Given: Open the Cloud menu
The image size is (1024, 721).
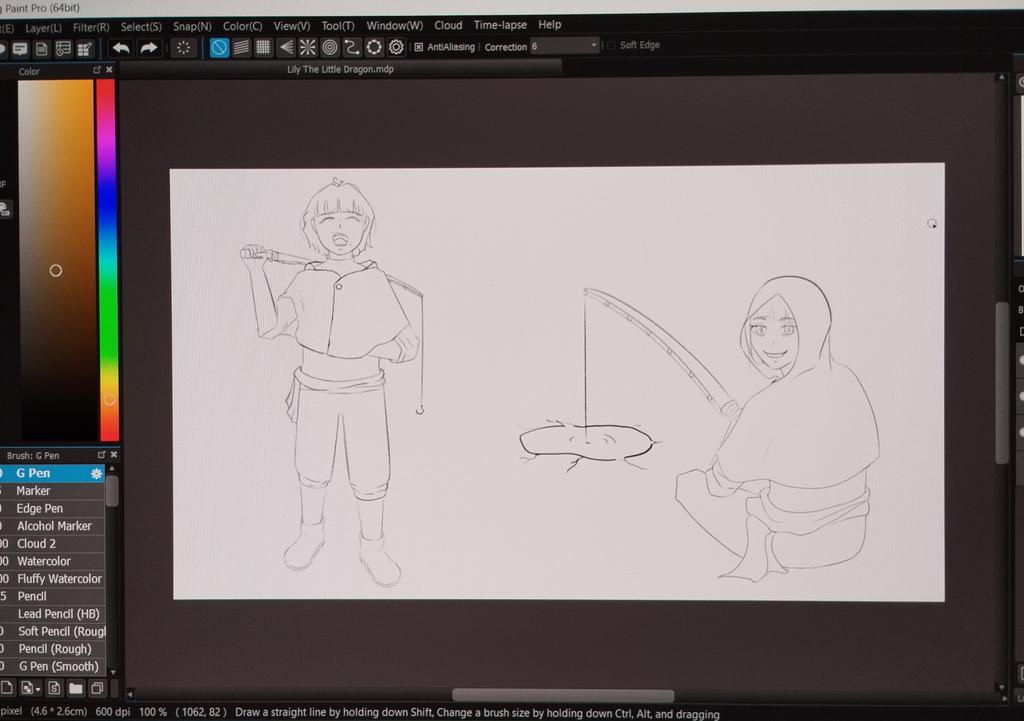Looking at the screenshot, I should click(x=448, y=25).
